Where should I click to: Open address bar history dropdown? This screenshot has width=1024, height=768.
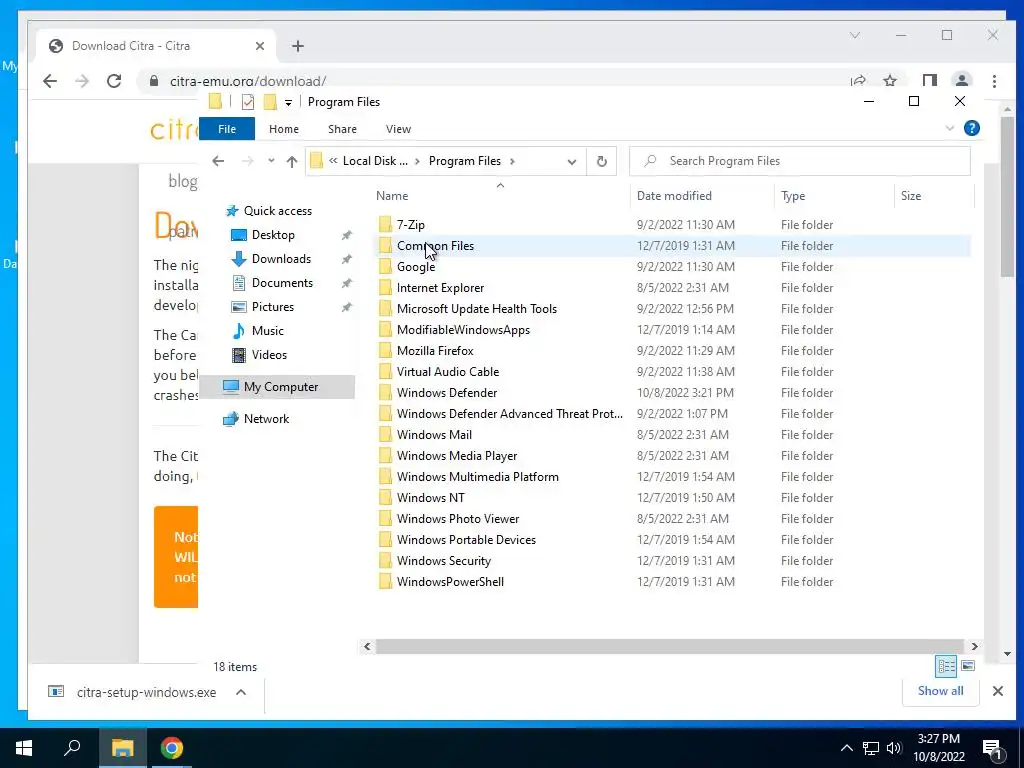[571, 161]
